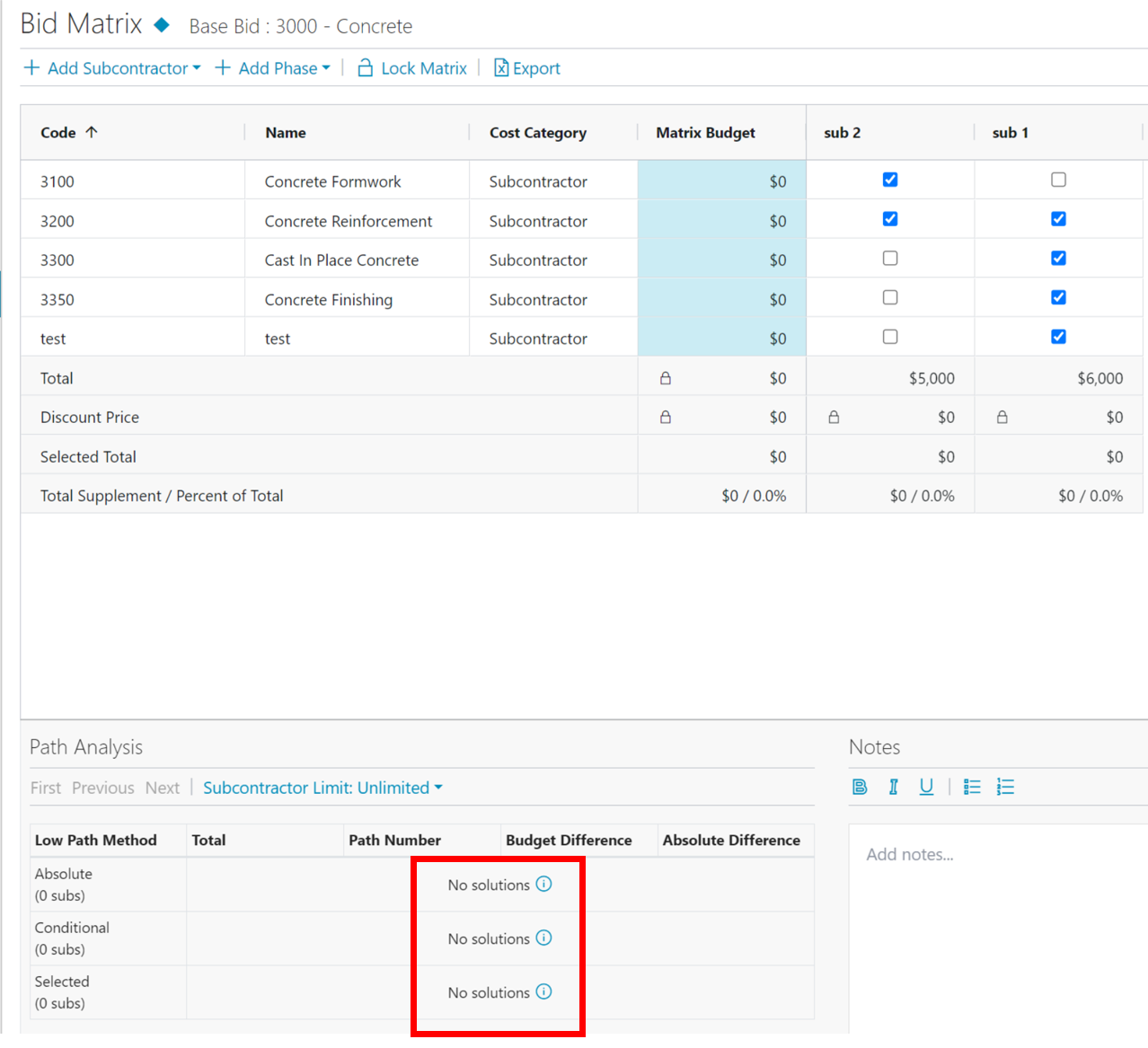This screenshot has width=1148, height=1048.
Task: Insert a bulleted list in Notes
Action: coord(972,788)
